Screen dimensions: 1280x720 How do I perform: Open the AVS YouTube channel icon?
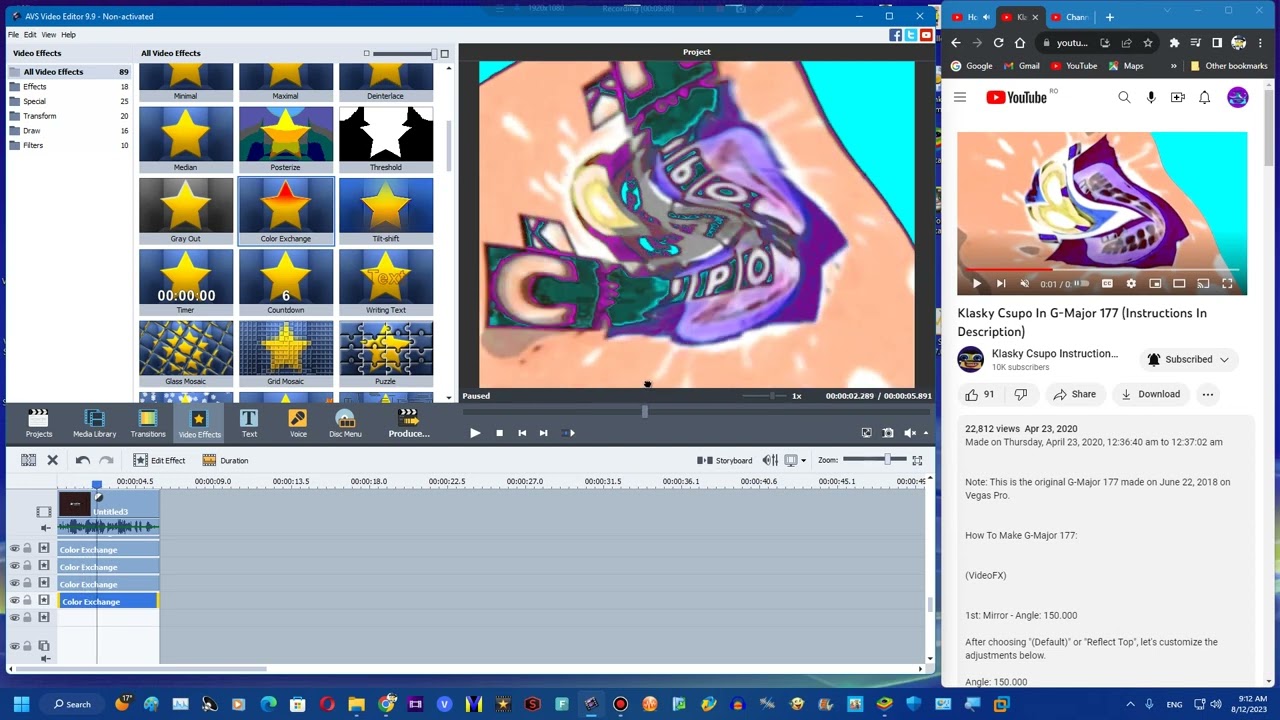926,35
